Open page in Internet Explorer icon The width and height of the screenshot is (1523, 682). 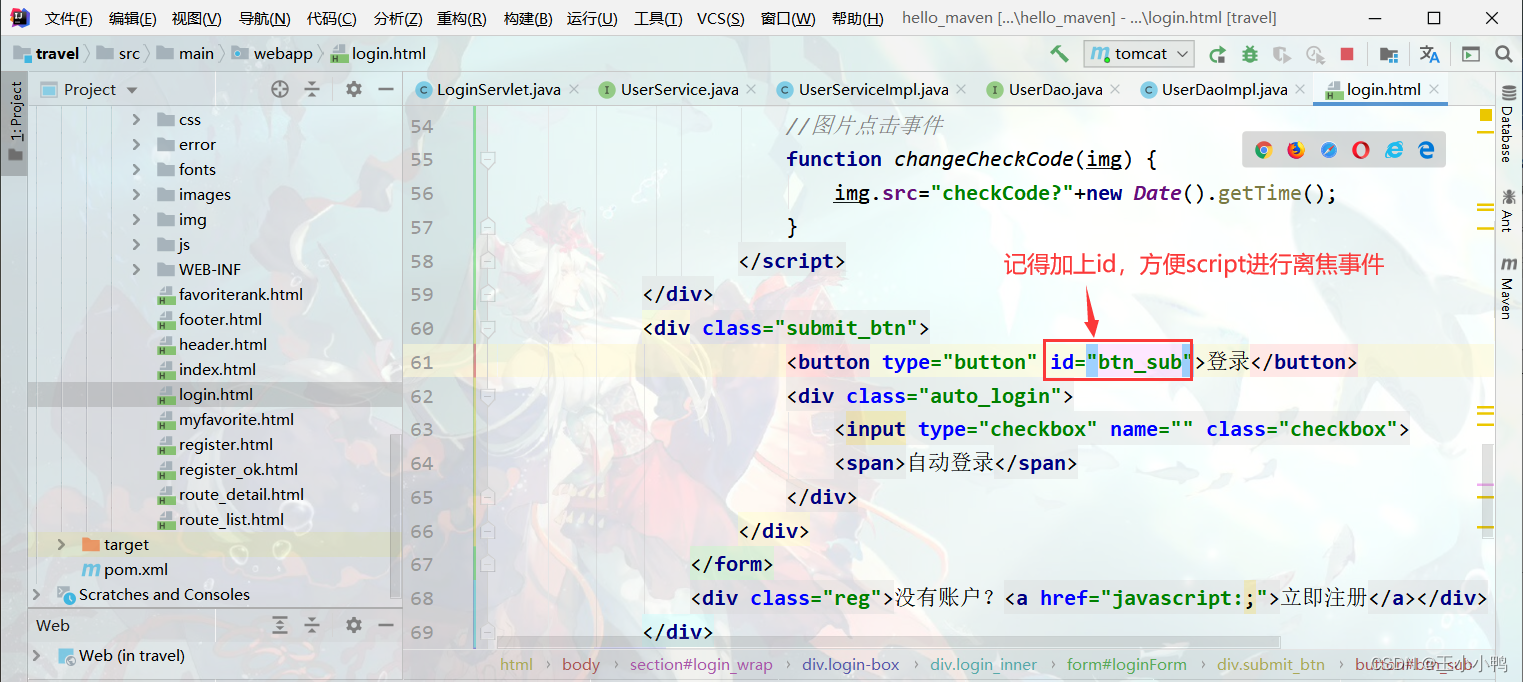click(1394, 150)
